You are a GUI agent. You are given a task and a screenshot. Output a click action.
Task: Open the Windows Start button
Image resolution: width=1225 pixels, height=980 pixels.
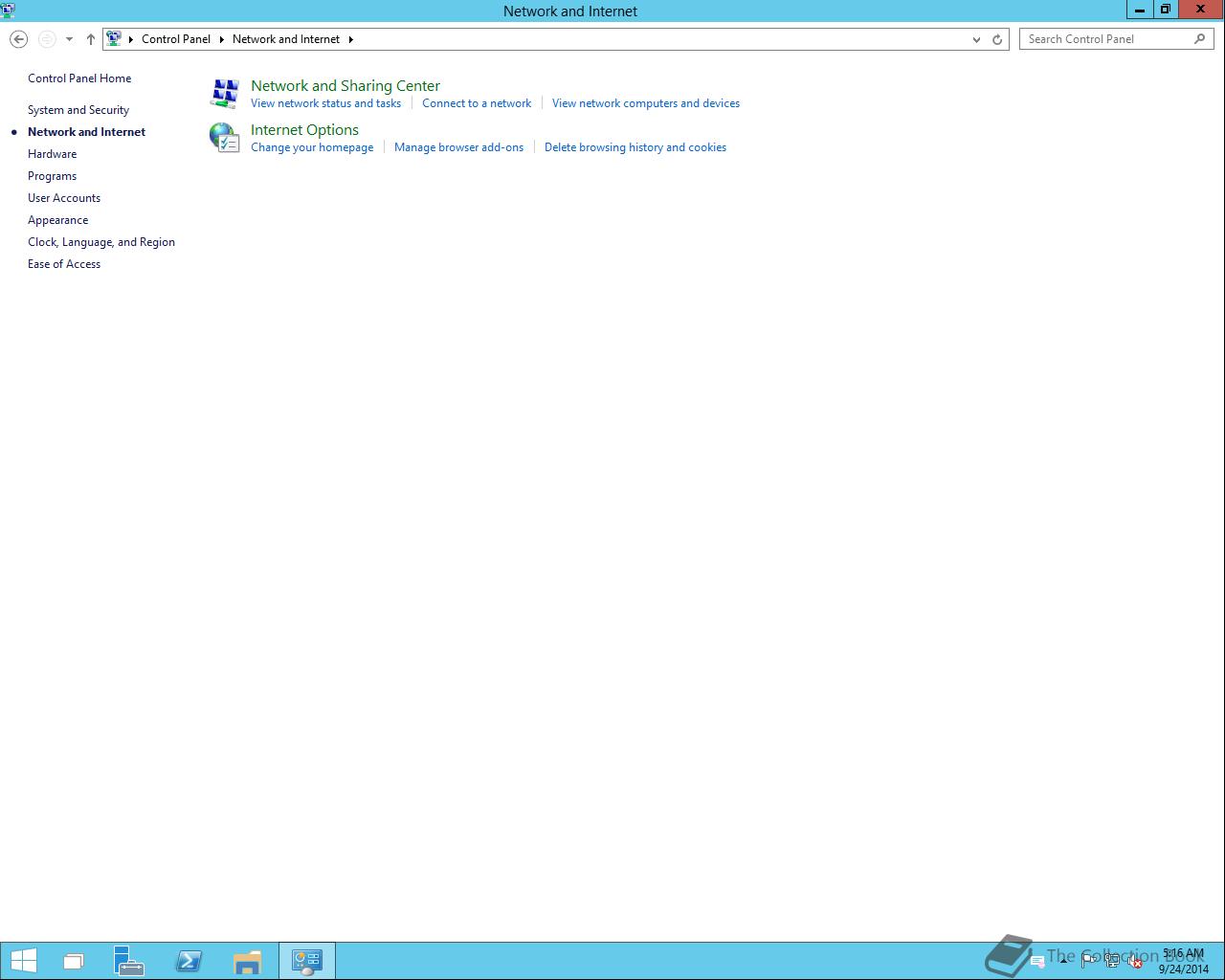(24, 961)
